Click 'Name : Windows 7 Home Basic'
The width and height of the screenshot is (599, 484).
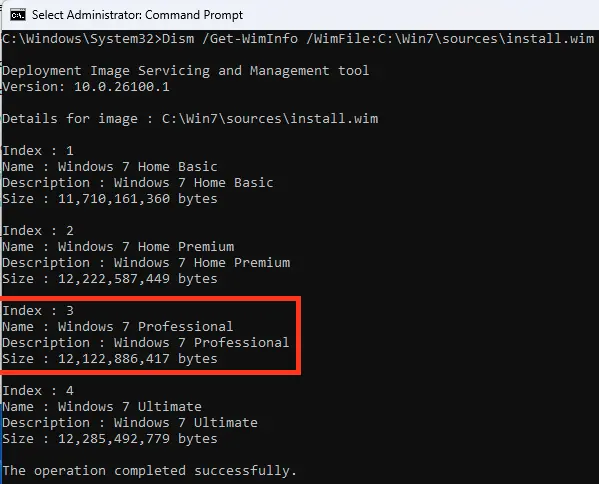(x=110, y=167)
